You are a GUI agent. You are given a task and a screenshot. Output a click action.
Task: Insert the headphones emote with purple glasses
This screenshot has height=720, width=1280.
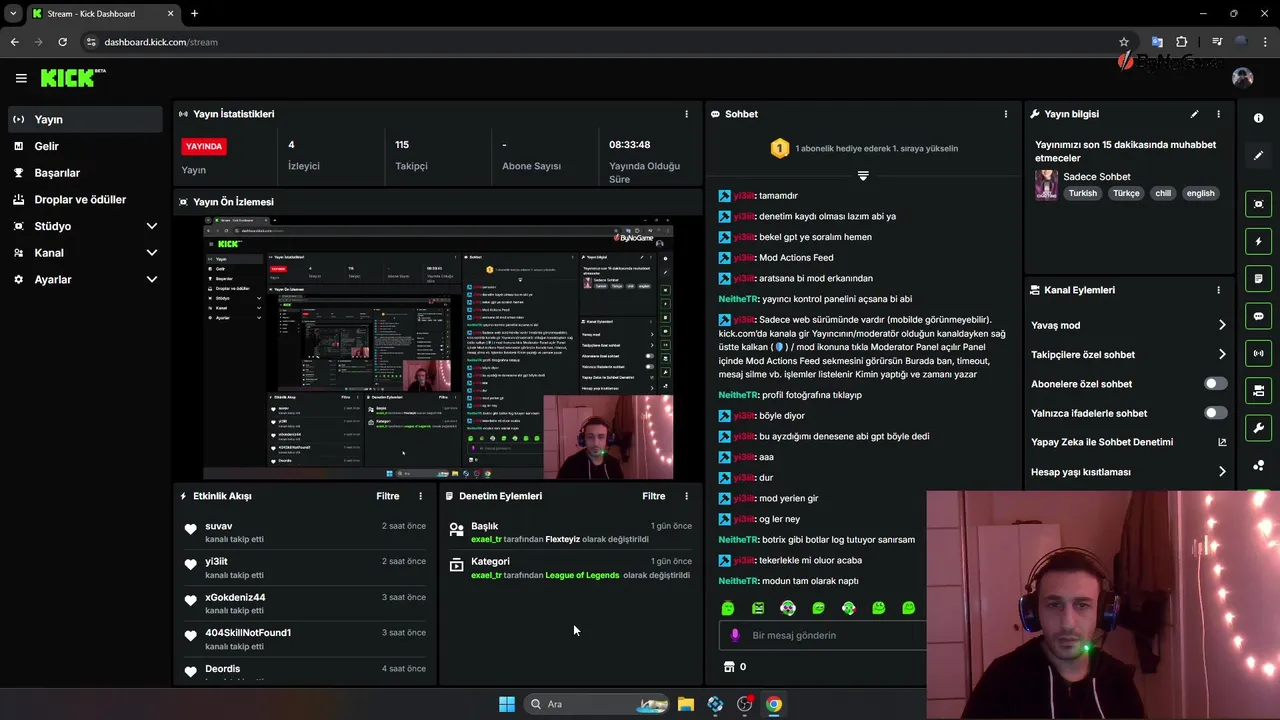788,608
